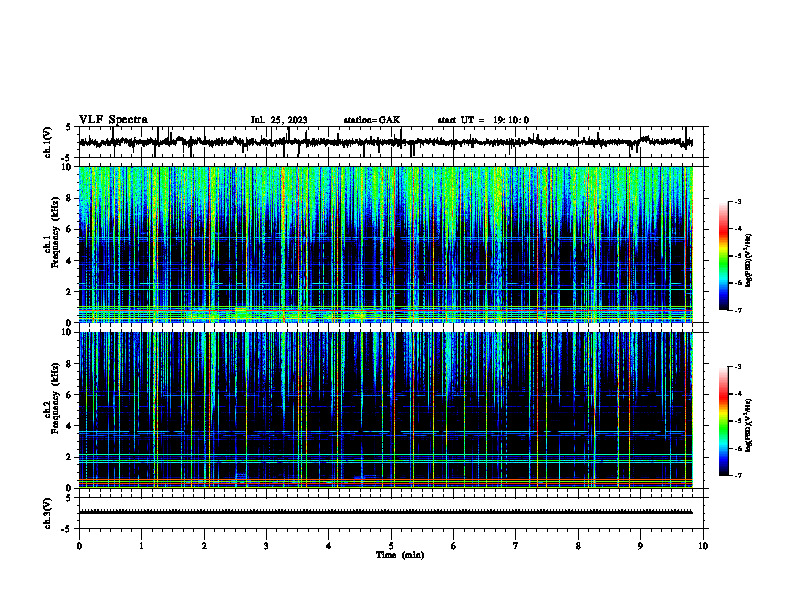Click the ch.3(V) axis label

coord(48,513)
